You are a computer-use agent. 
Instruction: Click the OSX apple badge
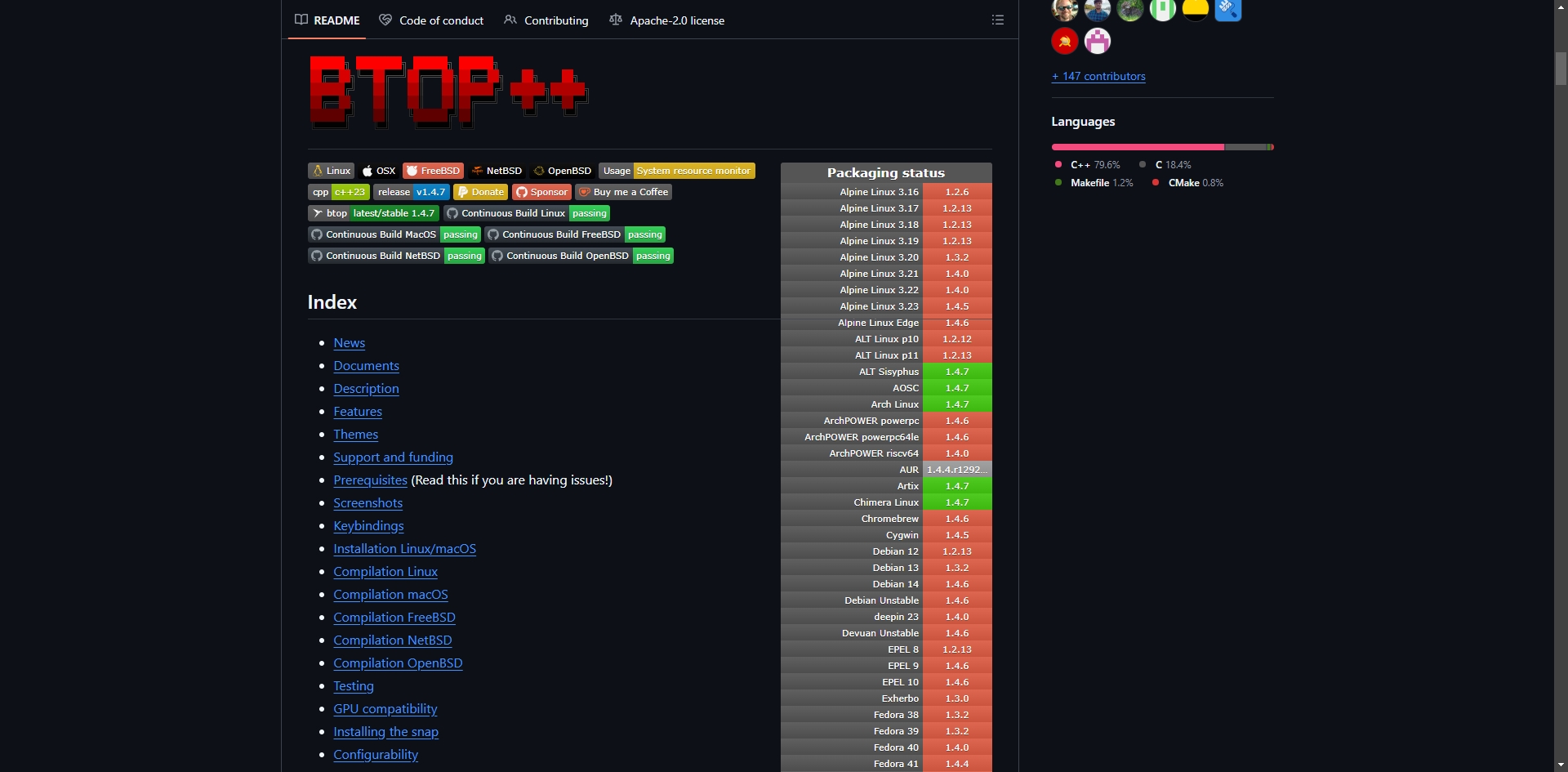click(x=379, y=171)
